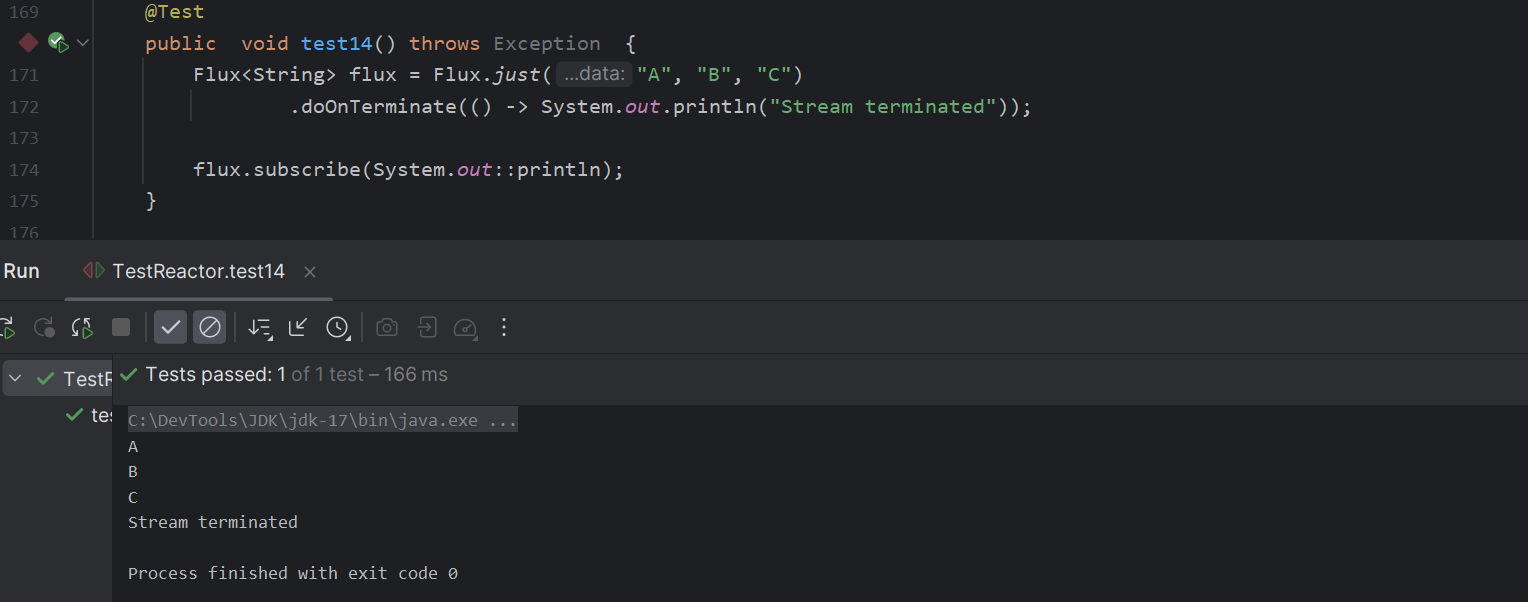Click the run test gutter icon
This screenshot has width=1528, height=602.
coord(58,43)
